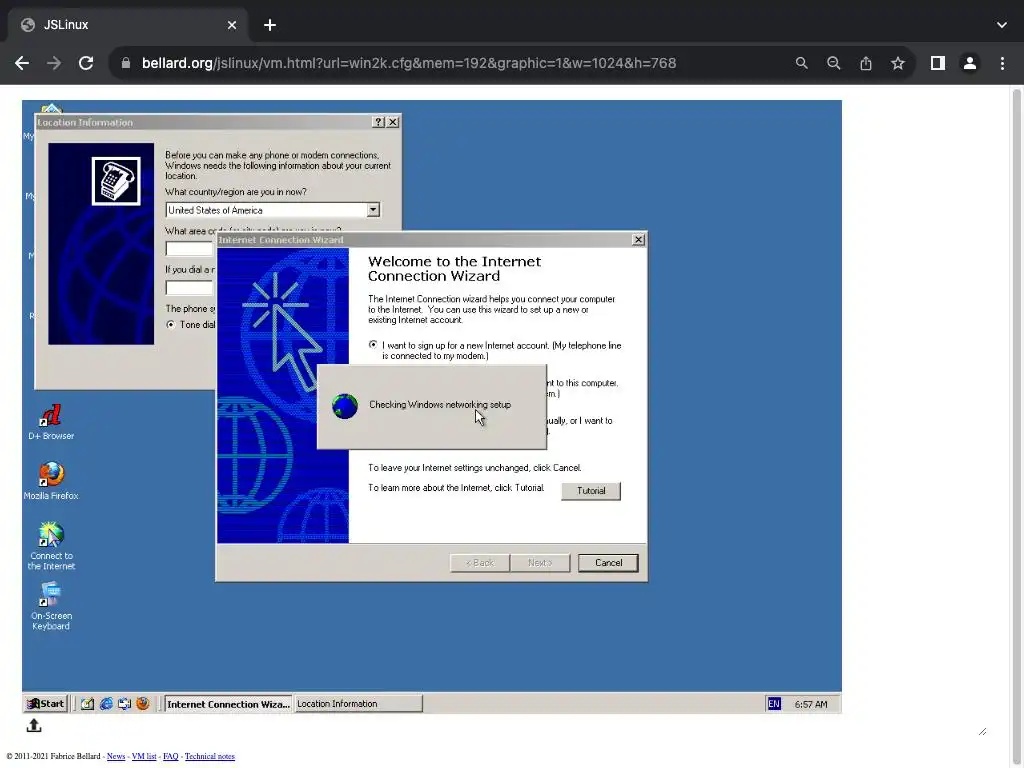The width and height of the screenshot is (1024, 768).
Task: Close the Location Information dialog
Action: 392,122
